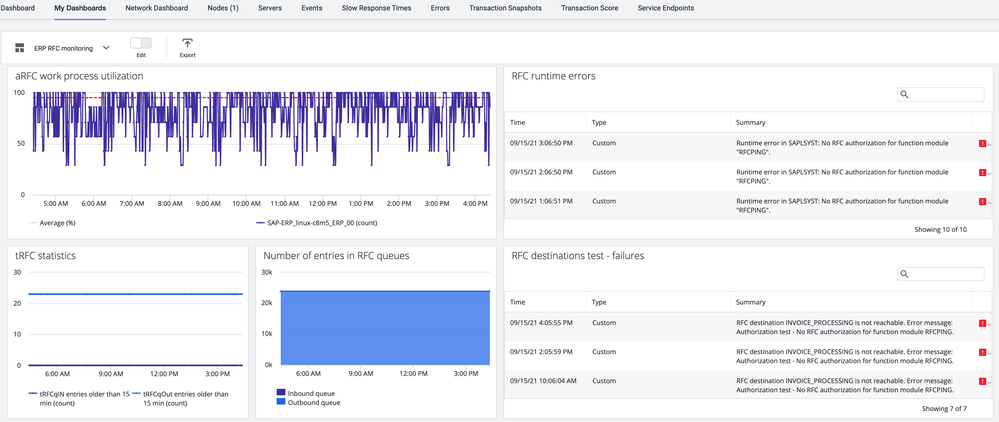
Task: Click the Export upload icon
Action: [187, 43]
